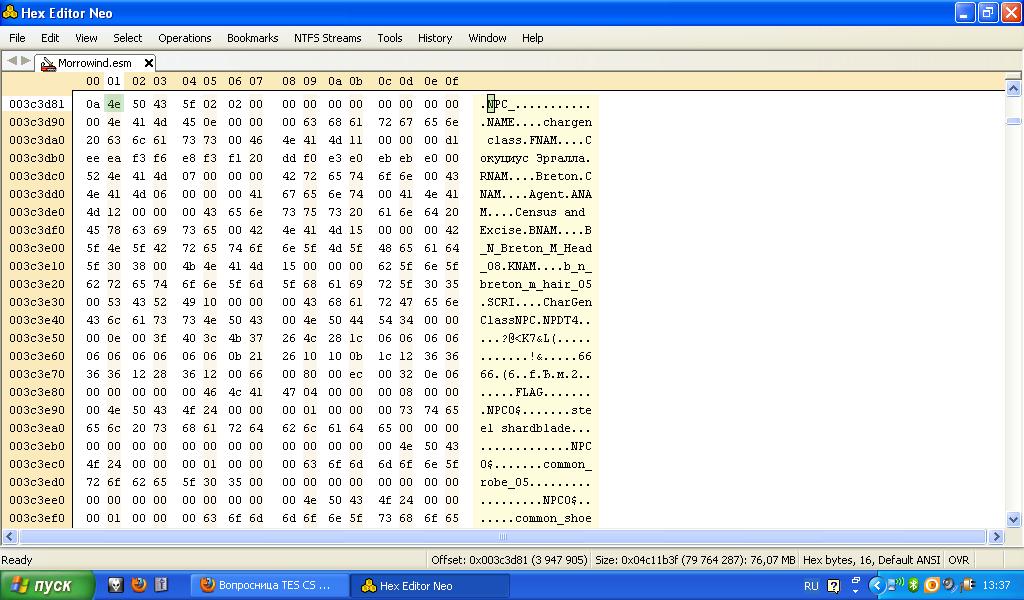
Task: Open the Bookmarks menu
Action: 252,38
